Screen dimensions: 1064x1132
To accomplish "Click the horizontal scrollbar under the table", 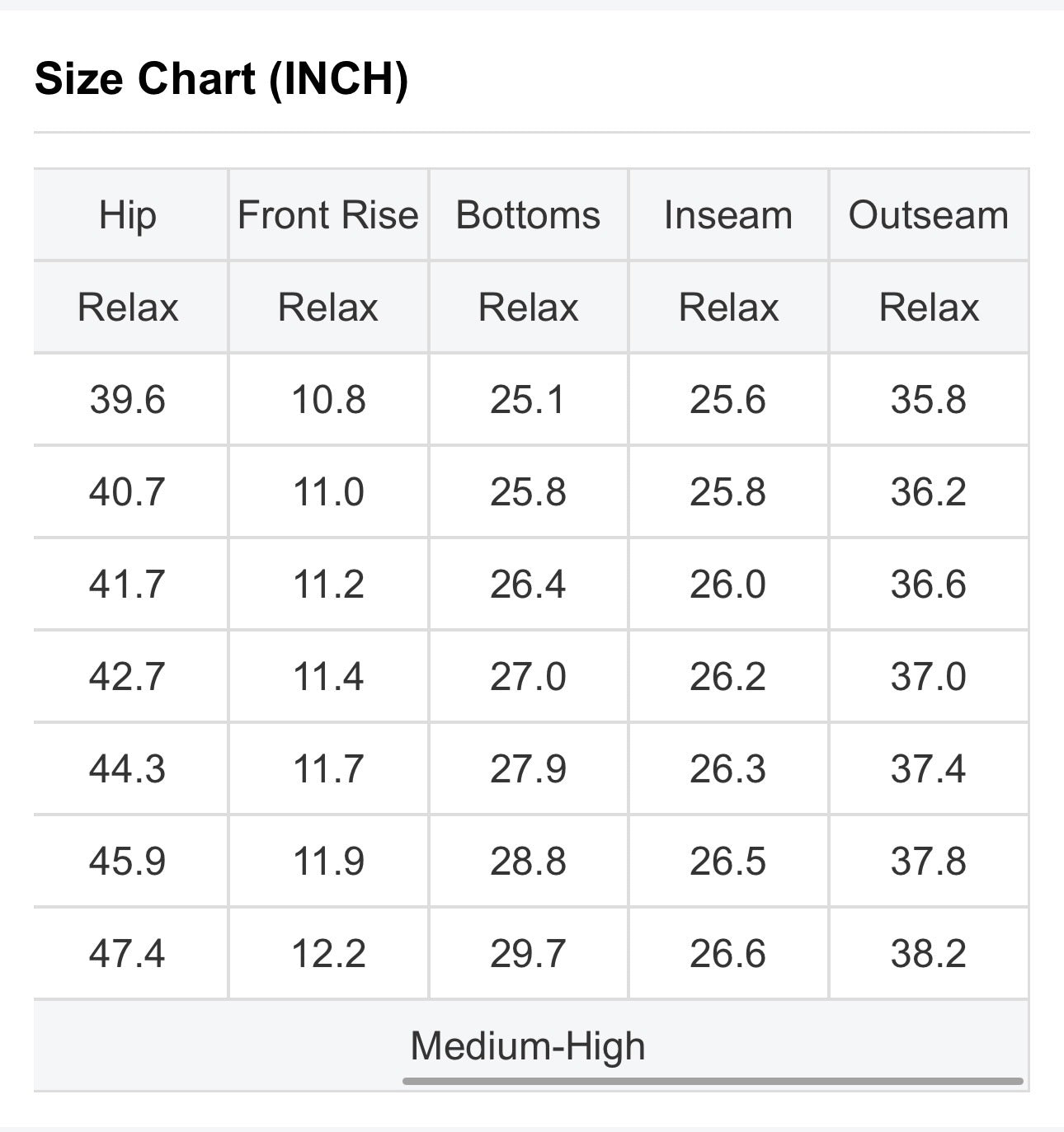I will 713,1081.
